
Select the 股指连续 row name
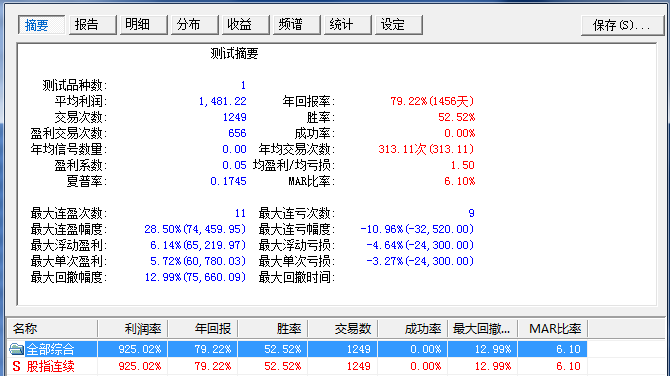click(x=50, y=366)
